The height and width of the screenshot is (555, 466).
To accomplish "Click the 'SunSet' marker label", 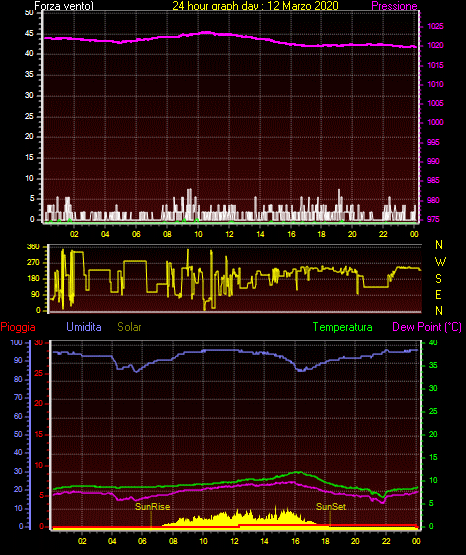I will pos(331,507).
